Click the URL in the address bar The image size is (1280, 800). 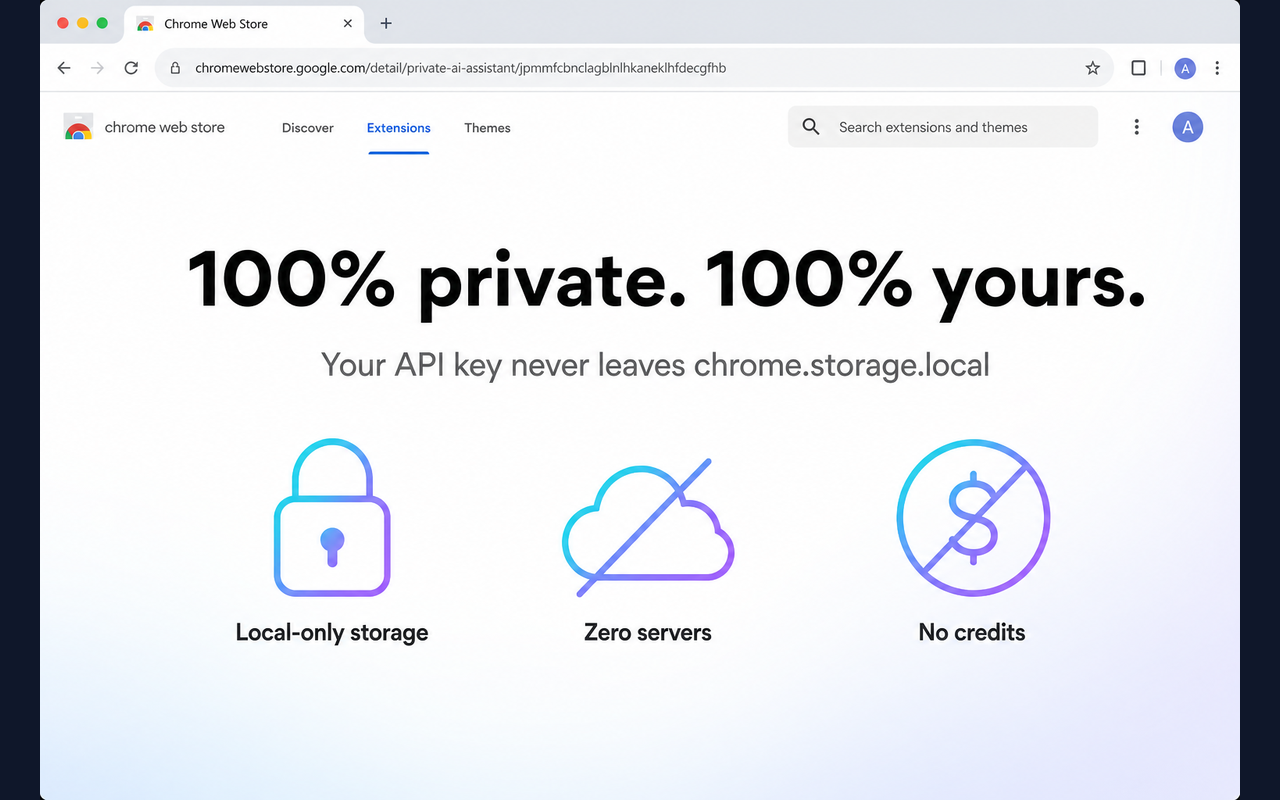tap(460, 68)
